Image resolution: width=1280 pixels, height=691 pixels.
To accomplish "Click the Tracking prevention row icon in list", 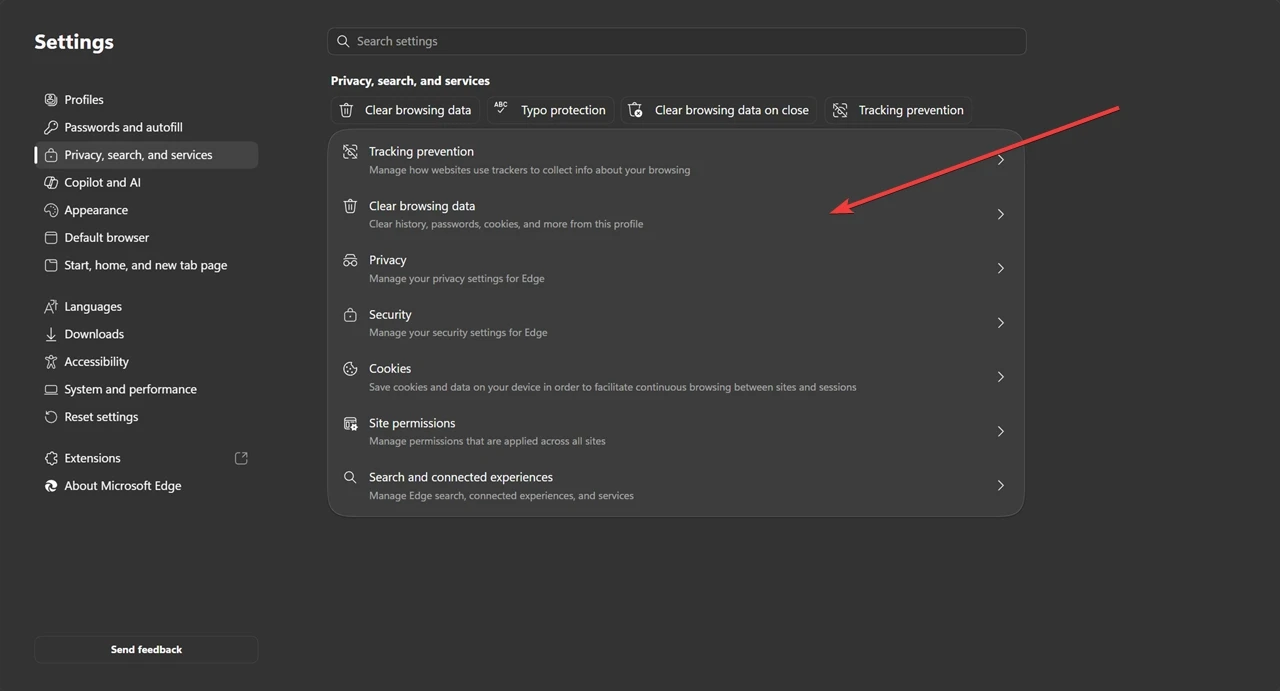I will pos(350,152).
